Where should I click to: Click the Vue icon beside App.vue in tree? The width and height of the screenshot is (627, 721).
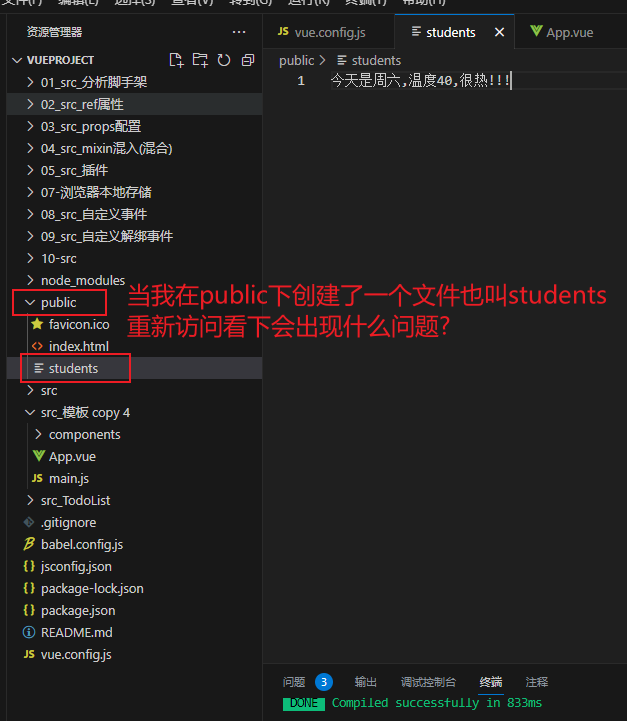pos(39,456)
